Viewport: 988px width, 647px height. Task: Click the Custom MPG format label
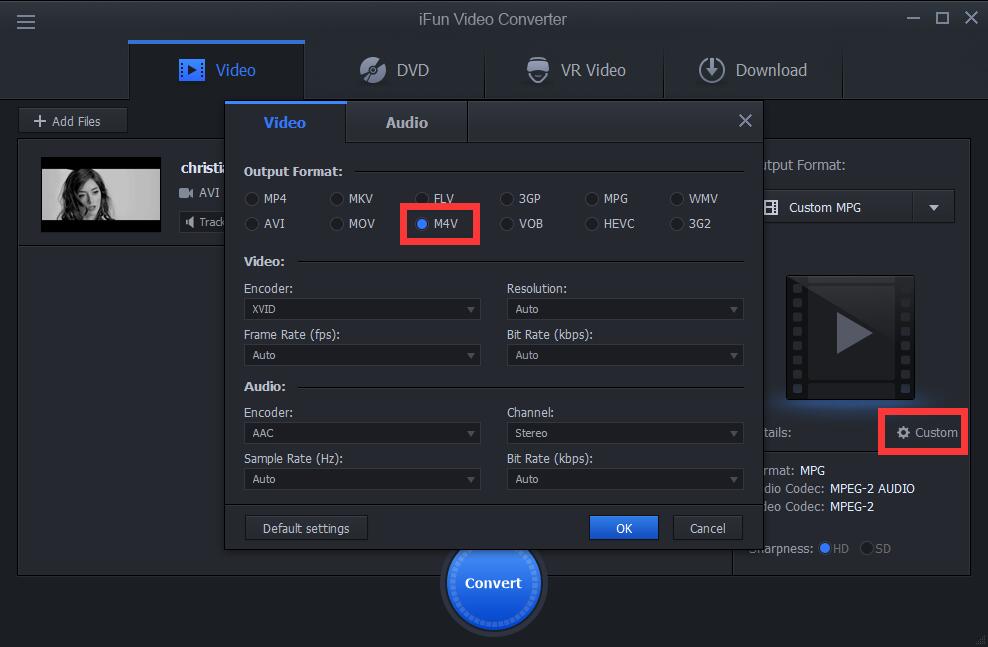click(825, 207)
